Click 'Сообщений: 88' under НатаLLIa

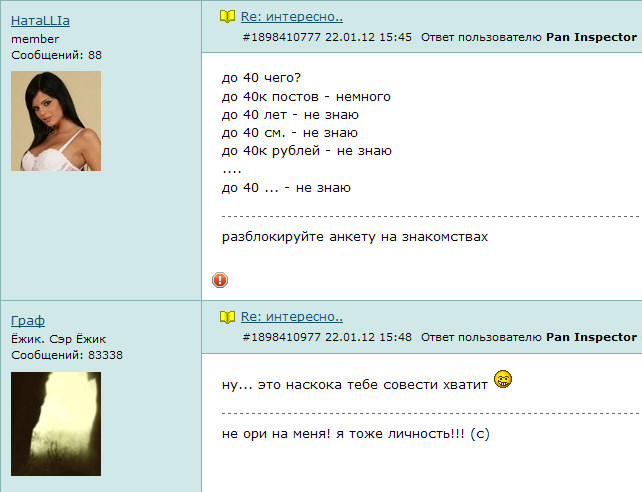pyautogui.click(x=57, y=55)
